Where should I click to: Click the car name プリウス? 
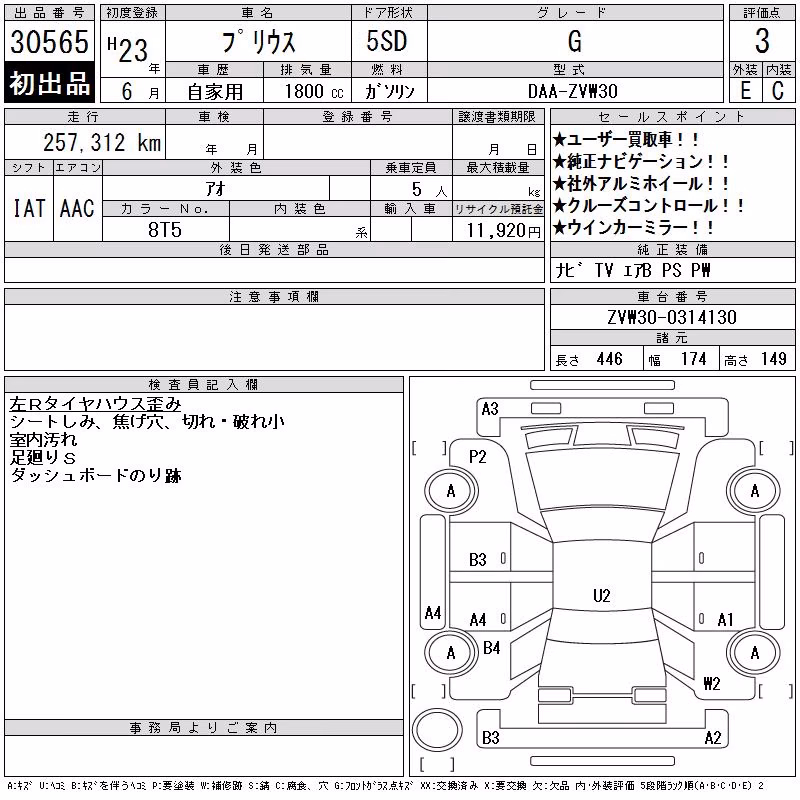click(258, 41)
